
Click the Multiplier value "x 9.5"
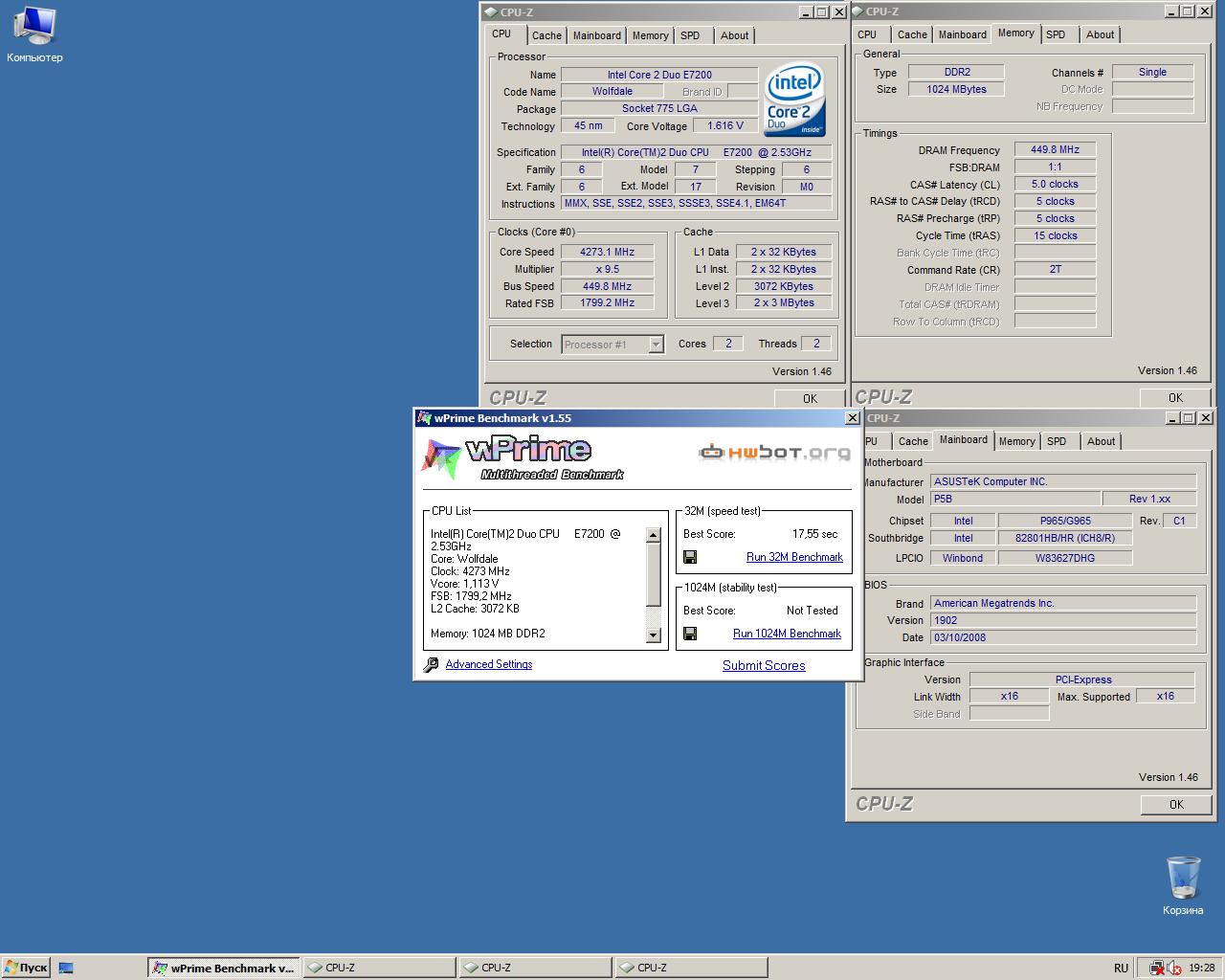click(607, 269)
